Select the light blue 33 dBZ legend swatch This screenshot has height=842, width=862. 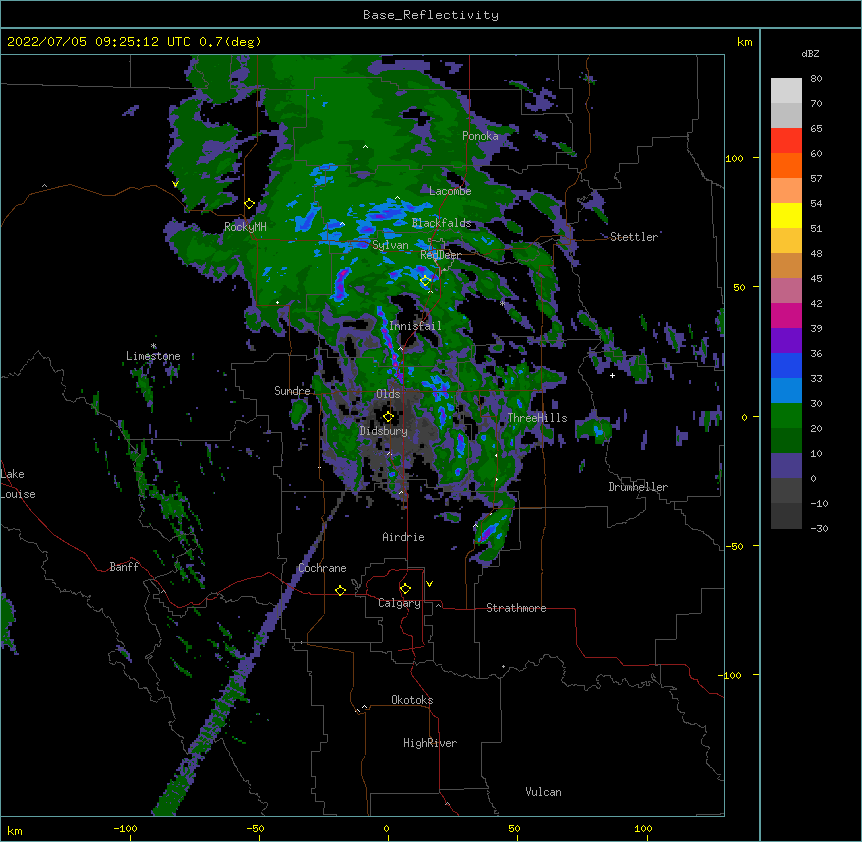[x=786, y=390]
